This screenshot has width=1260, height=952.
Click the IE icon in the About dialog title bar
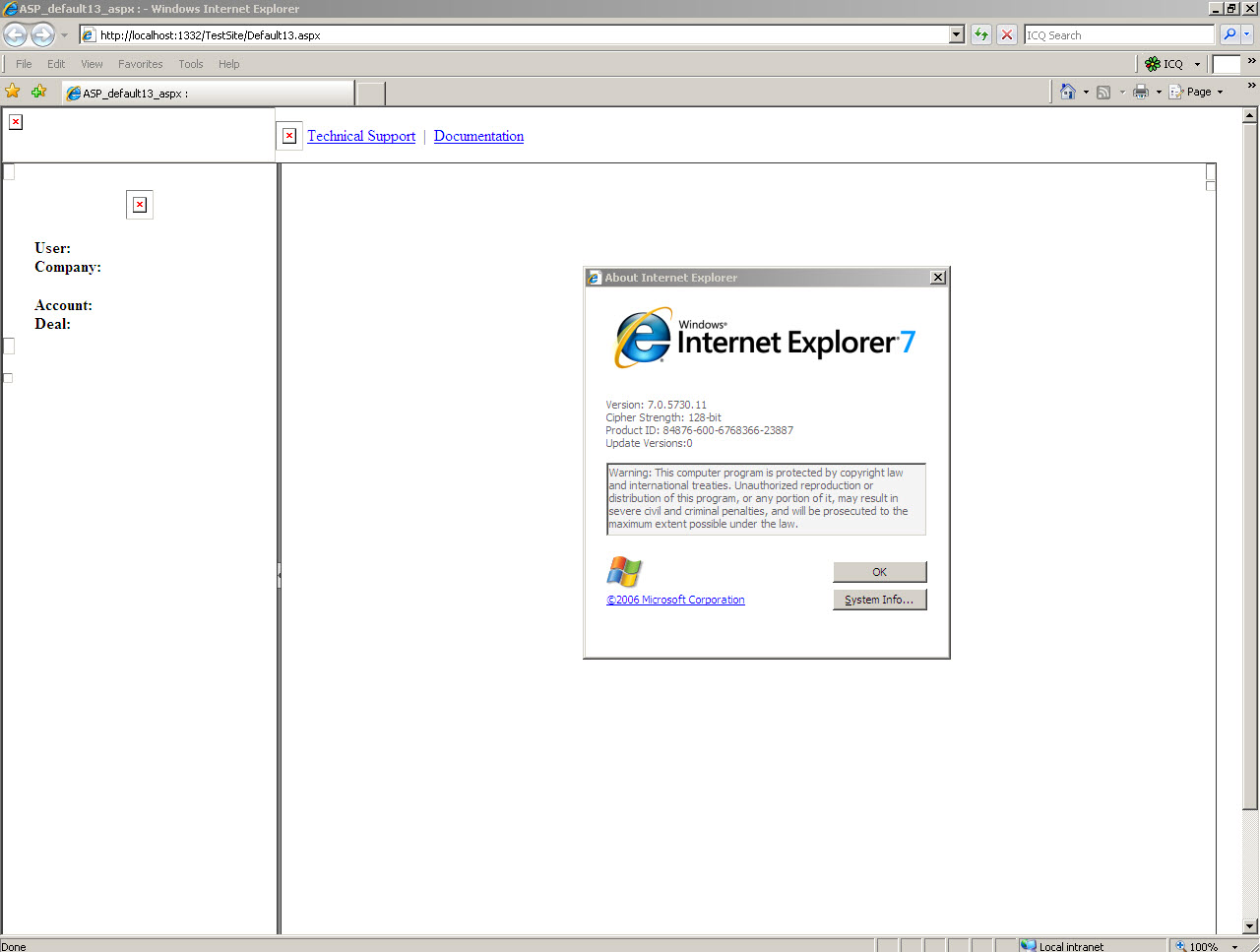pos(594,278)
